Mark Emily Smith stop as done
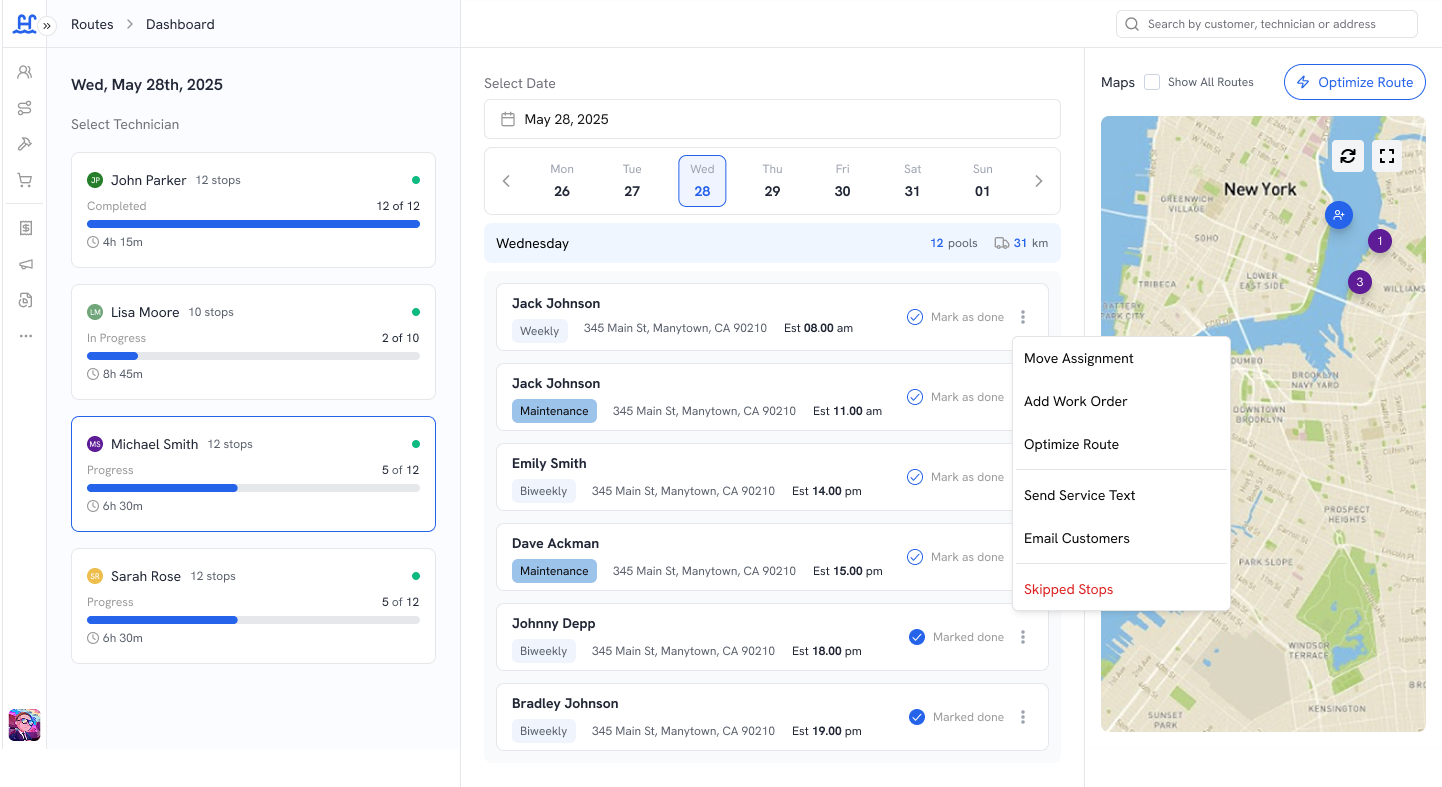Viewport: 1442px width, 787px height. click(955, 477)
